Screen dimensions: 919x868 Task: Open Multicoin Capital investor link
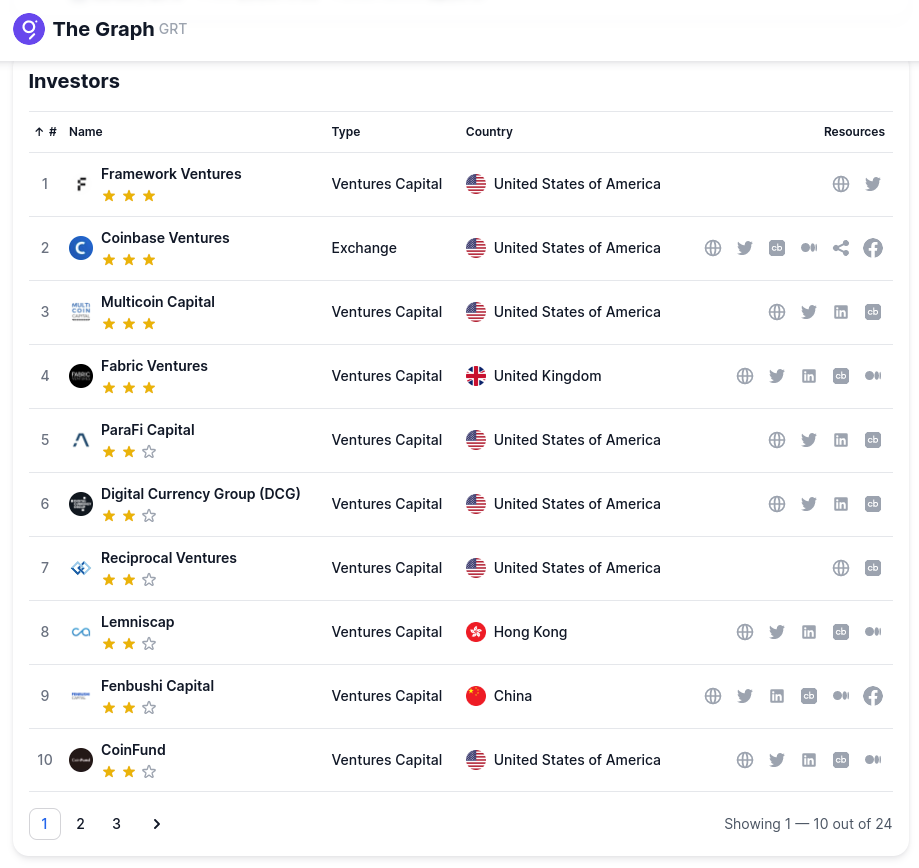coord(158,302)
